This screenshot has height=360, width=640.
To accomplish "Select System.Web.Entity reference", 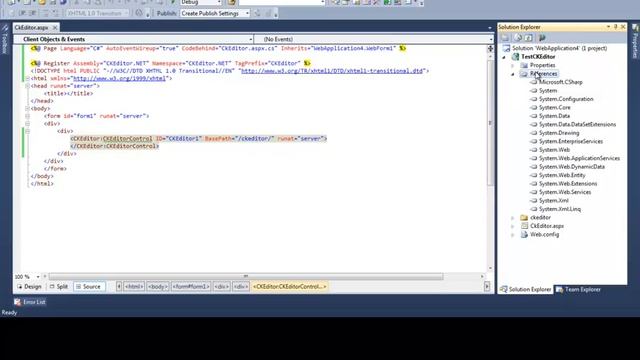I will pos(562,175).
